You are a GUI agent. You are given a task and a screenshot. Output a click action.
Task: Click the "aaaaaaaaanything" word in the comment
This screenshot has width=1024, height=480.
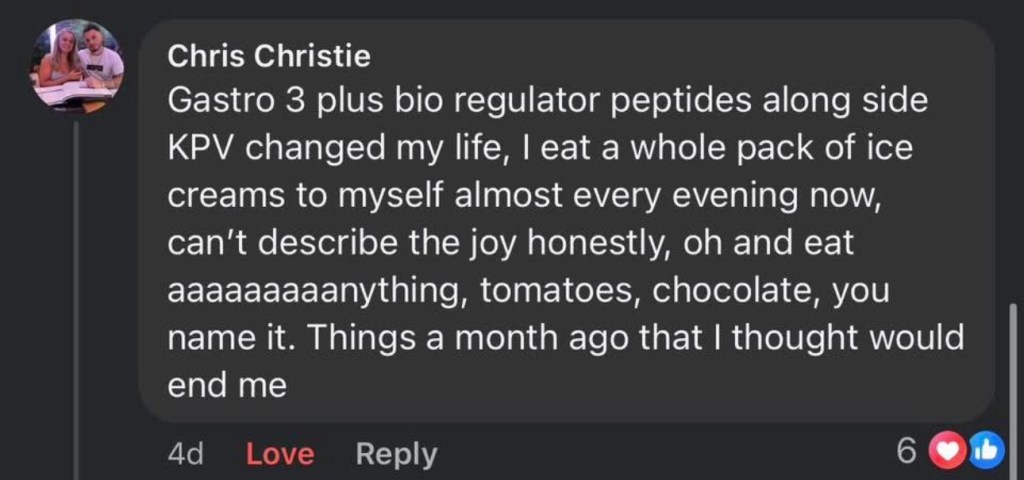click(x=318, y=291)
